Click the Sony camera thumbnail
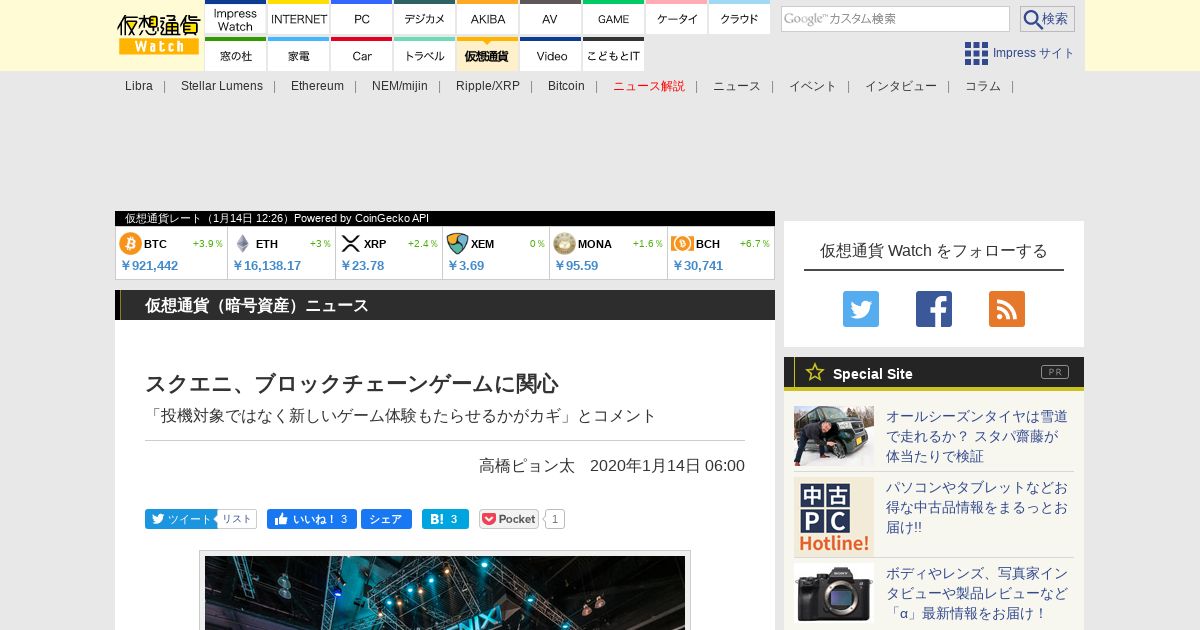This screenshot has height=630, width=1200. tap(834, 593)
